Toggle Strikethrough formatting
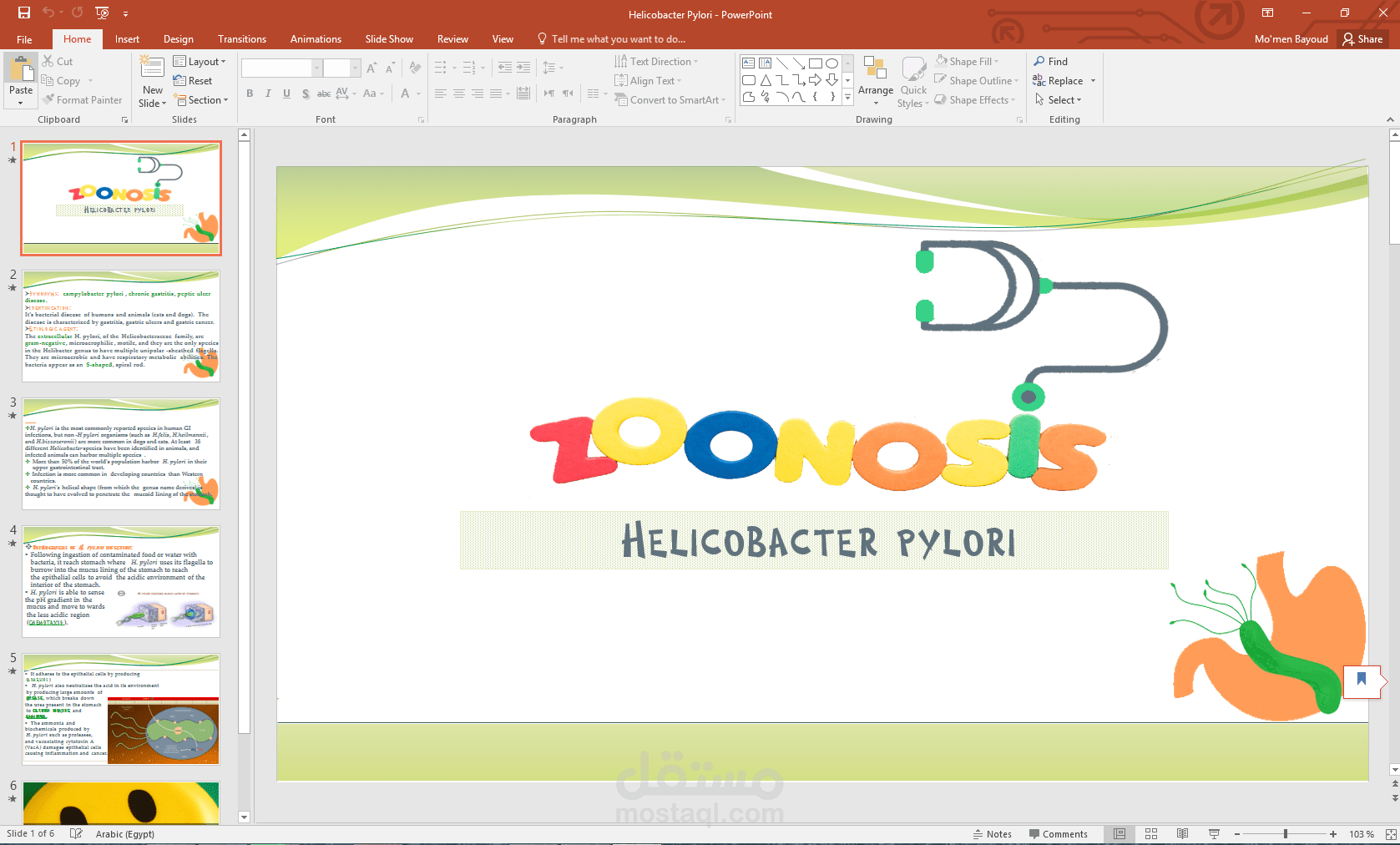The height and width of the screenshot is (845, 1400). pos(324,94)
